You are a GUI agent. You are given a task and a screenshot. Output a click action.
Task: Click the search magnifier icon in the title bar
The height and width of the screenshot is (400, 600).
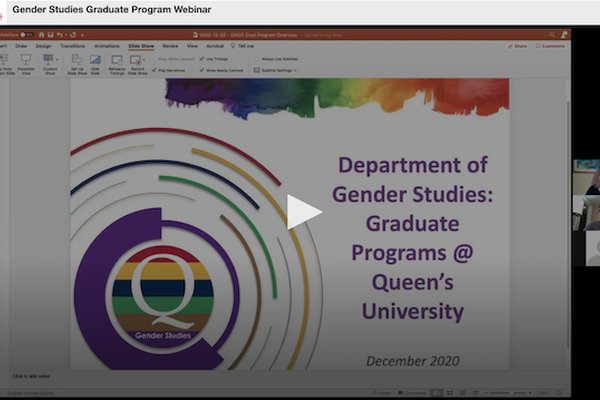click(552, 35)
